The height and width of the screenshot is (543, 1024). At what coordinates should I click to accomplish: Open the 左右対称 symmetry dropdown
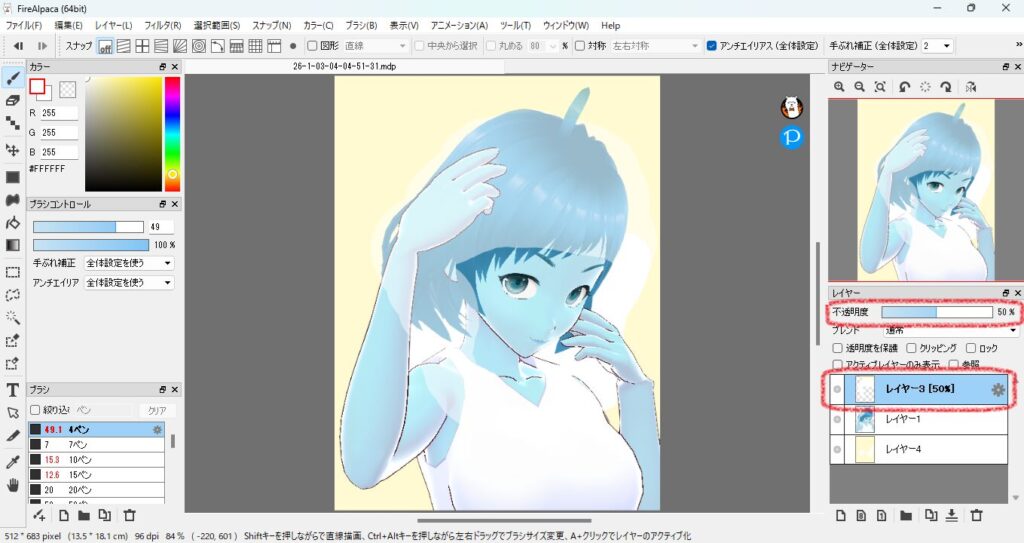[655, 46]
